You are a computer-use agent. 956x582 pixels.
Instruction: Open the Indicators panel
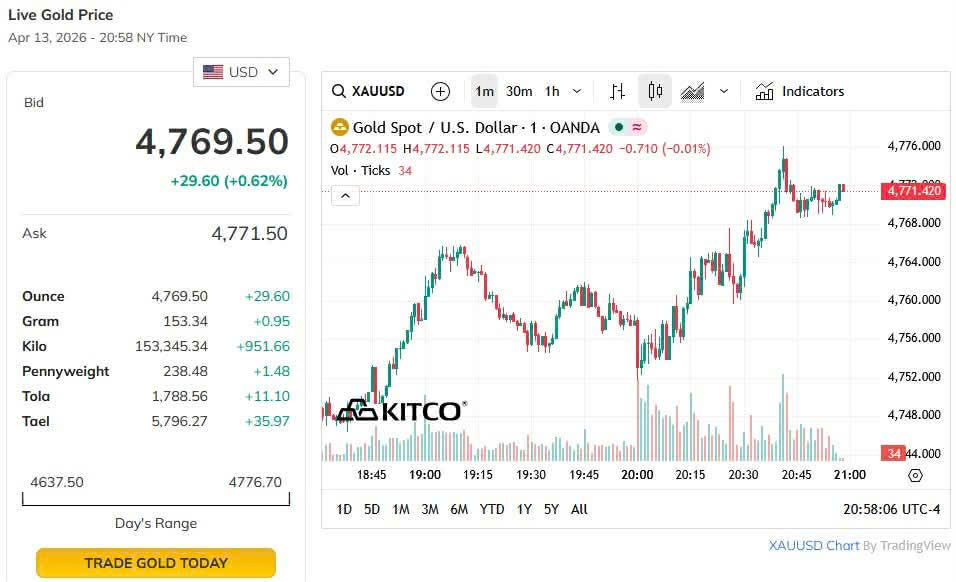click(x=800, y=91)
